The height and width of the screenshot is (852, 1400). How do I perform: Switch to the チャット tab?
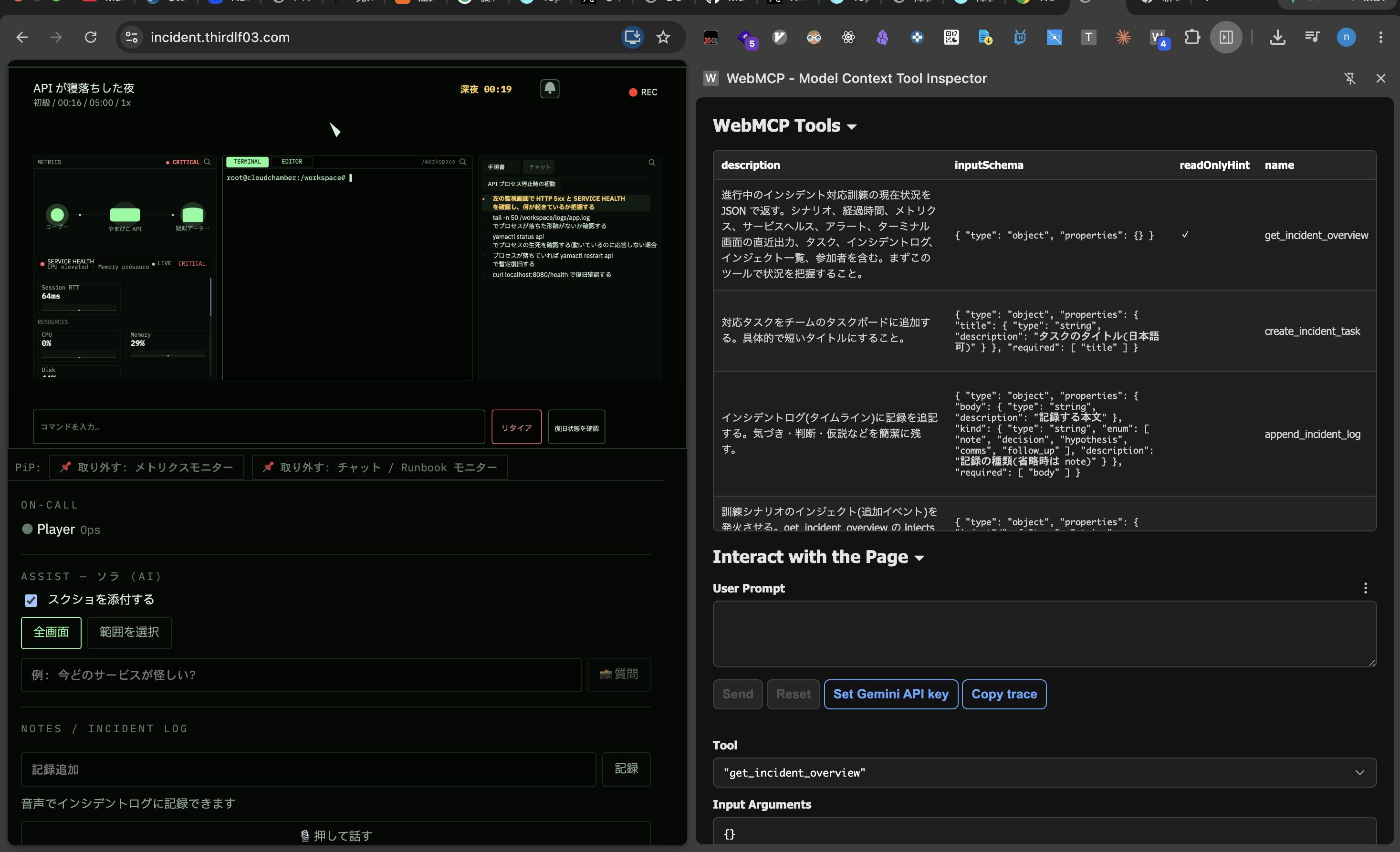coord(539,167)
